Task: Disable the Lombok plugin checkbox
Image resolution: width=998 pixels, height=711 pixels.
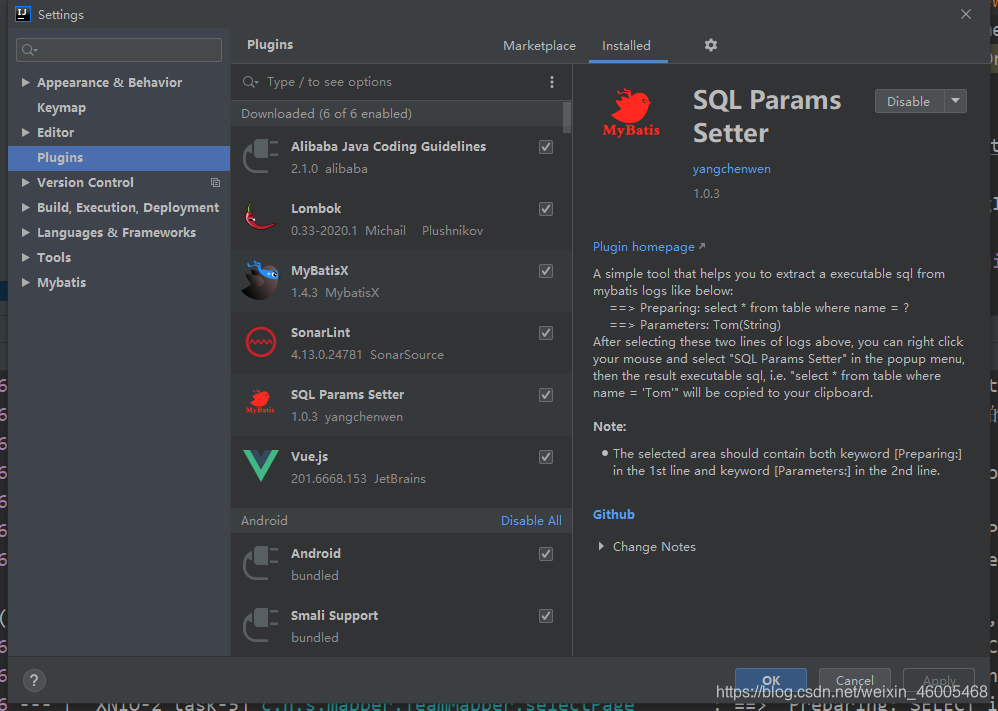Action: (x=545, y=209)
